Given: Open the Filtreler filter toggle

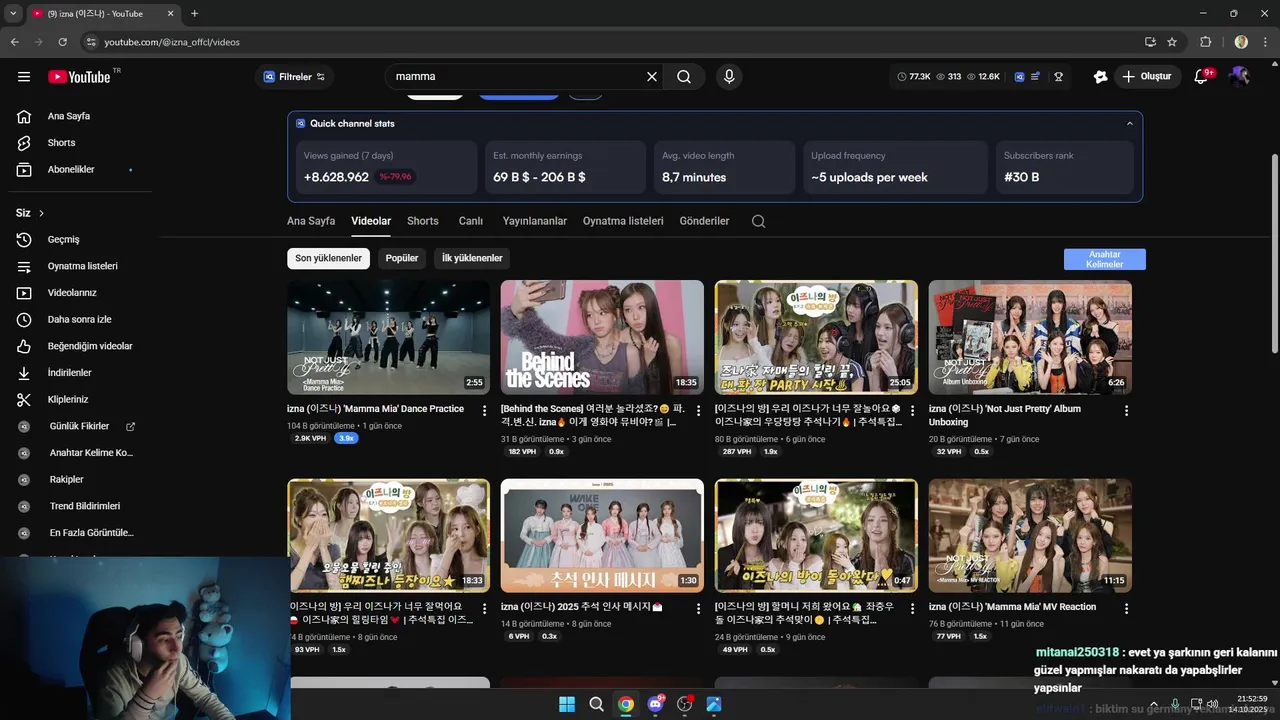Looking at the screenshot, I should point(294,77).
